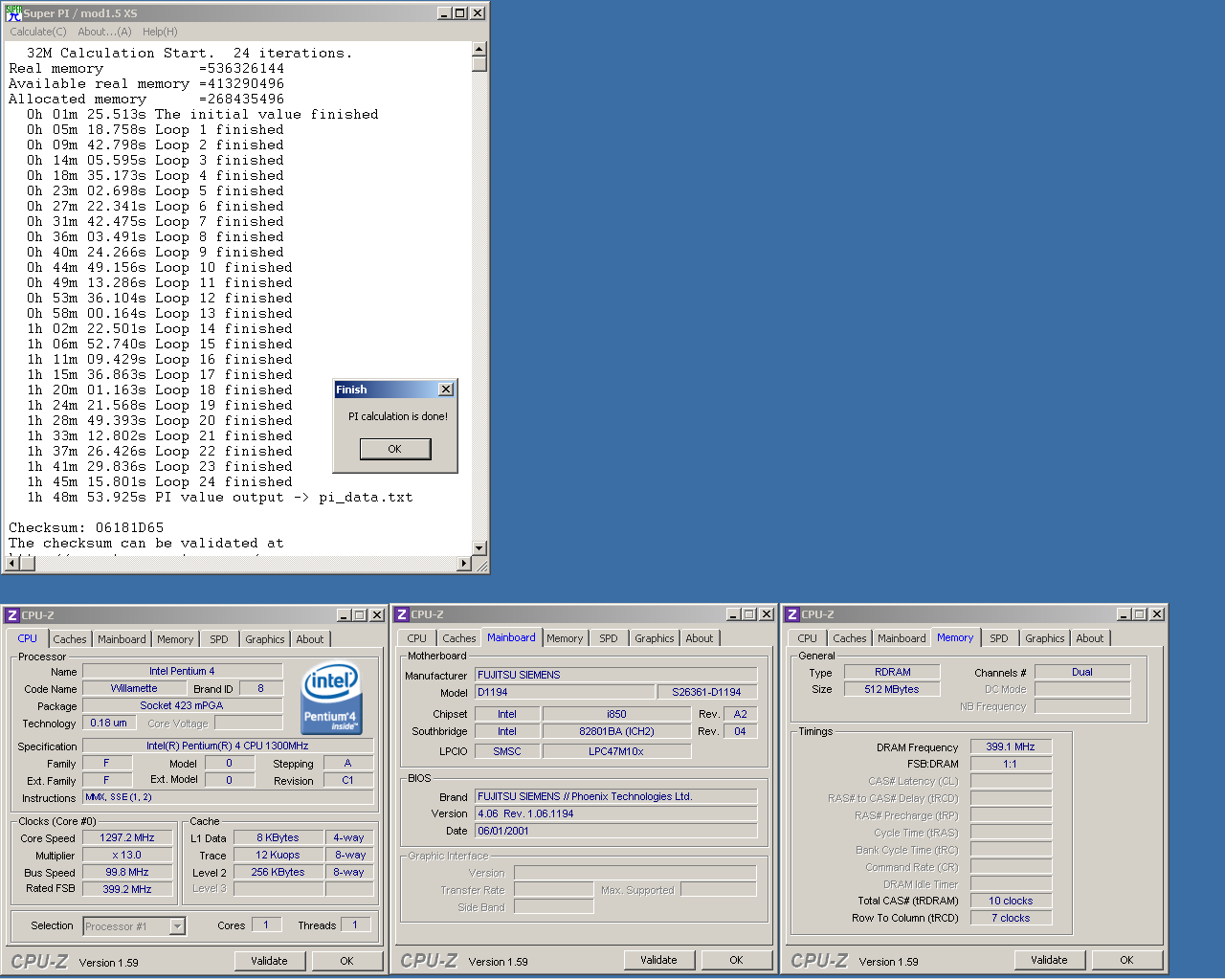1225x980 pixels.
Task: Click the Super PI vertical scrollbar thumb
Action: [x=479, y=64]
